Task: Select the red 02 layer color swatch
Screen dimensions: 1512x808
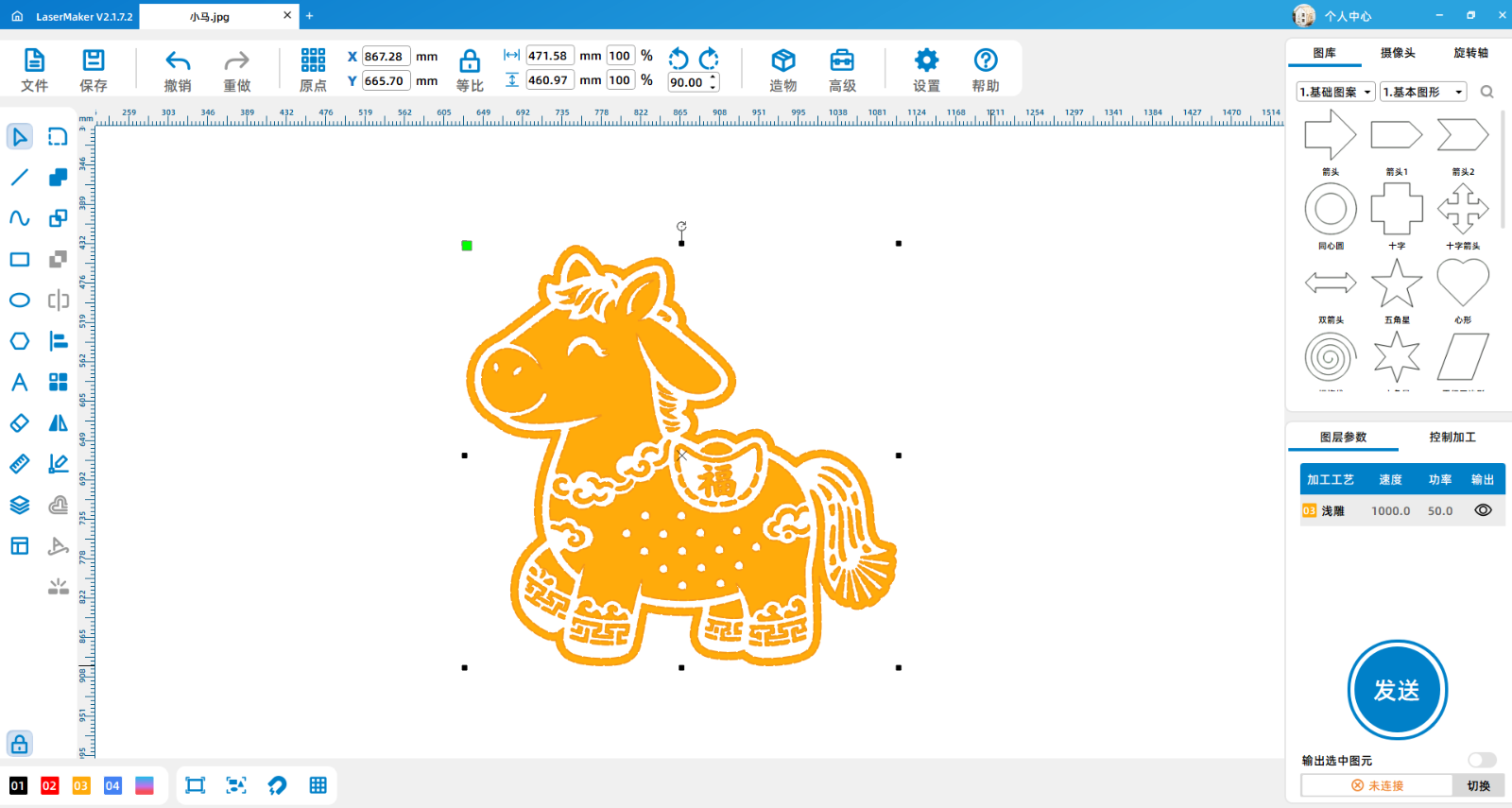Action: [x=49, y=785]
